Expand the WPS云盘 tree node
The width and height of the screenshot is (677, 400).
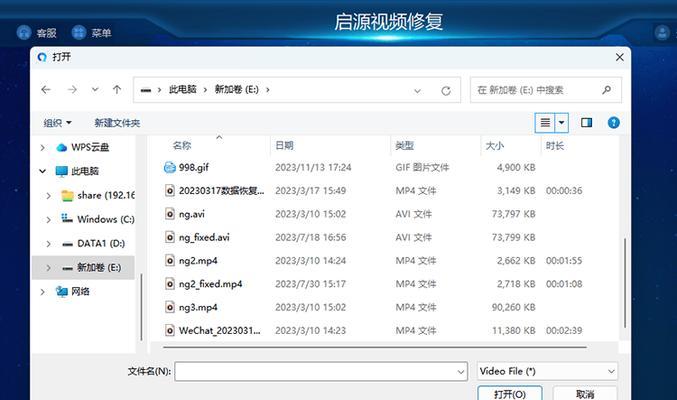[x=42, y=147]
